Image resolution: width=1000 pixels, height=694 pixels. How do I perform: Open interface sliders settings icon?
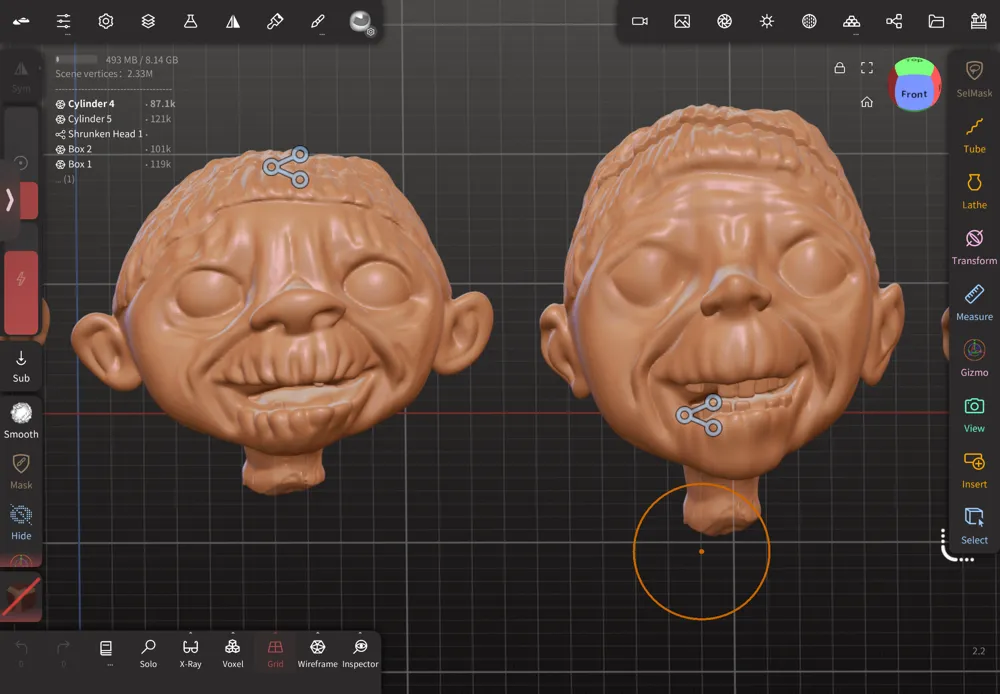click(63, 22)
